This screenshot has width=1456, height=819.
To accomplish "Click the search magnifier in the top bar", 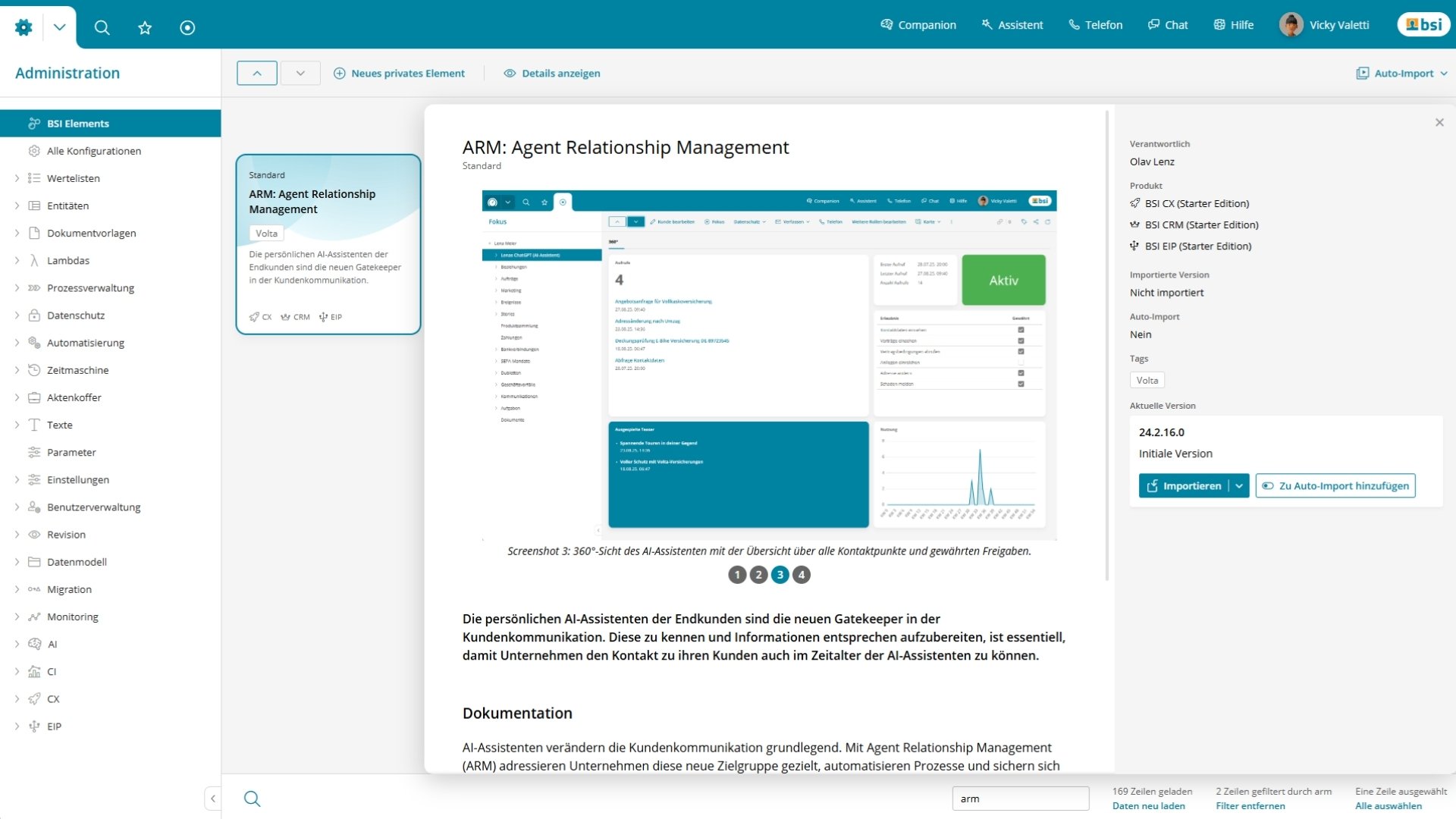I will [102, 27].
